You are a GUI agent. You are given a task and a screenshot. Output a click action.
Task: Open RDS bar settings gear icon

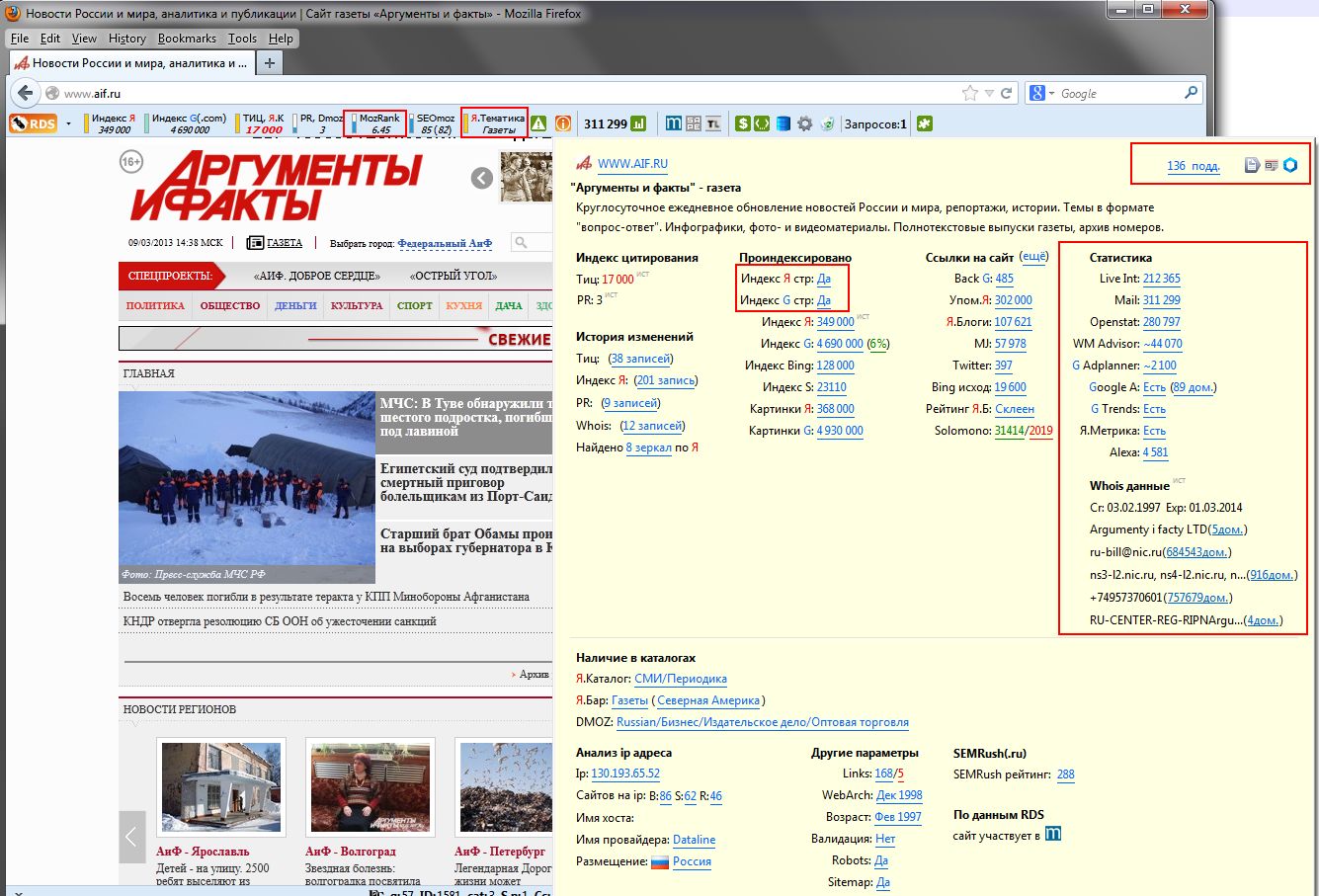[x=805, y=123]
